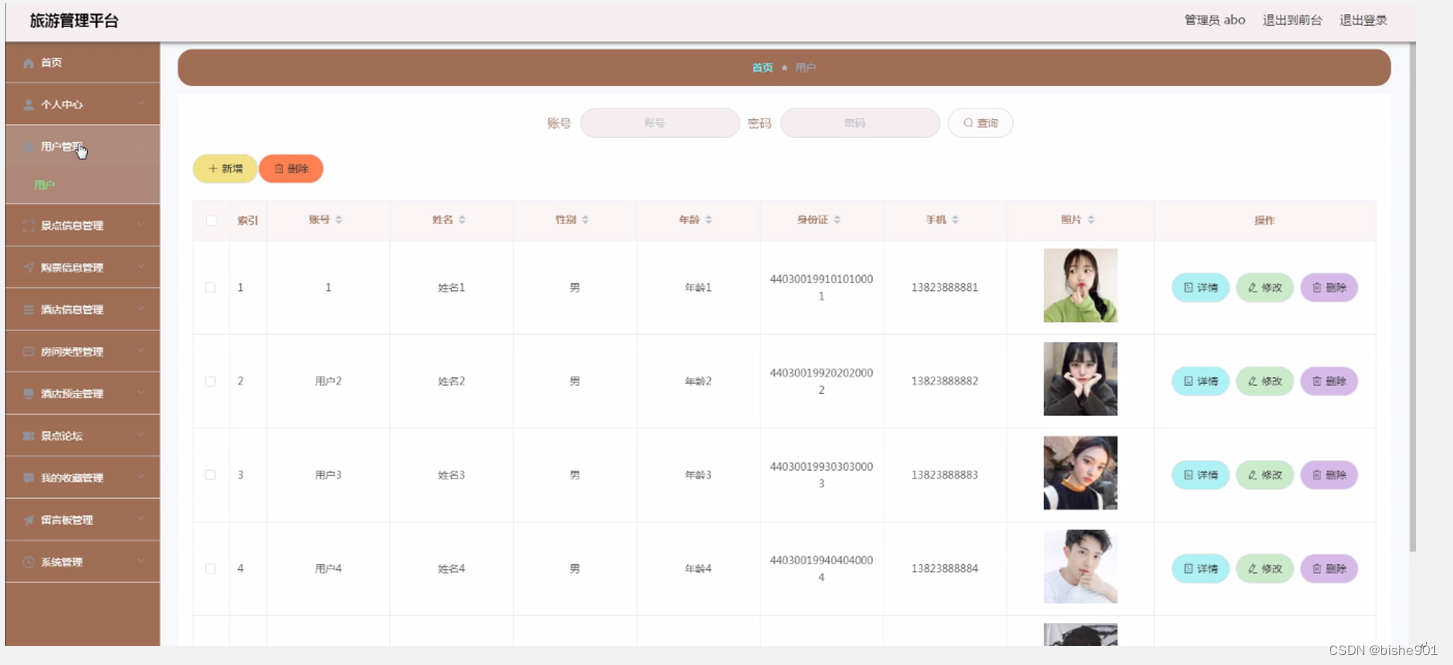This screenshot has height=665, width=1453.
Task: Select all rows with header checkbox
Action: (211, 220)
